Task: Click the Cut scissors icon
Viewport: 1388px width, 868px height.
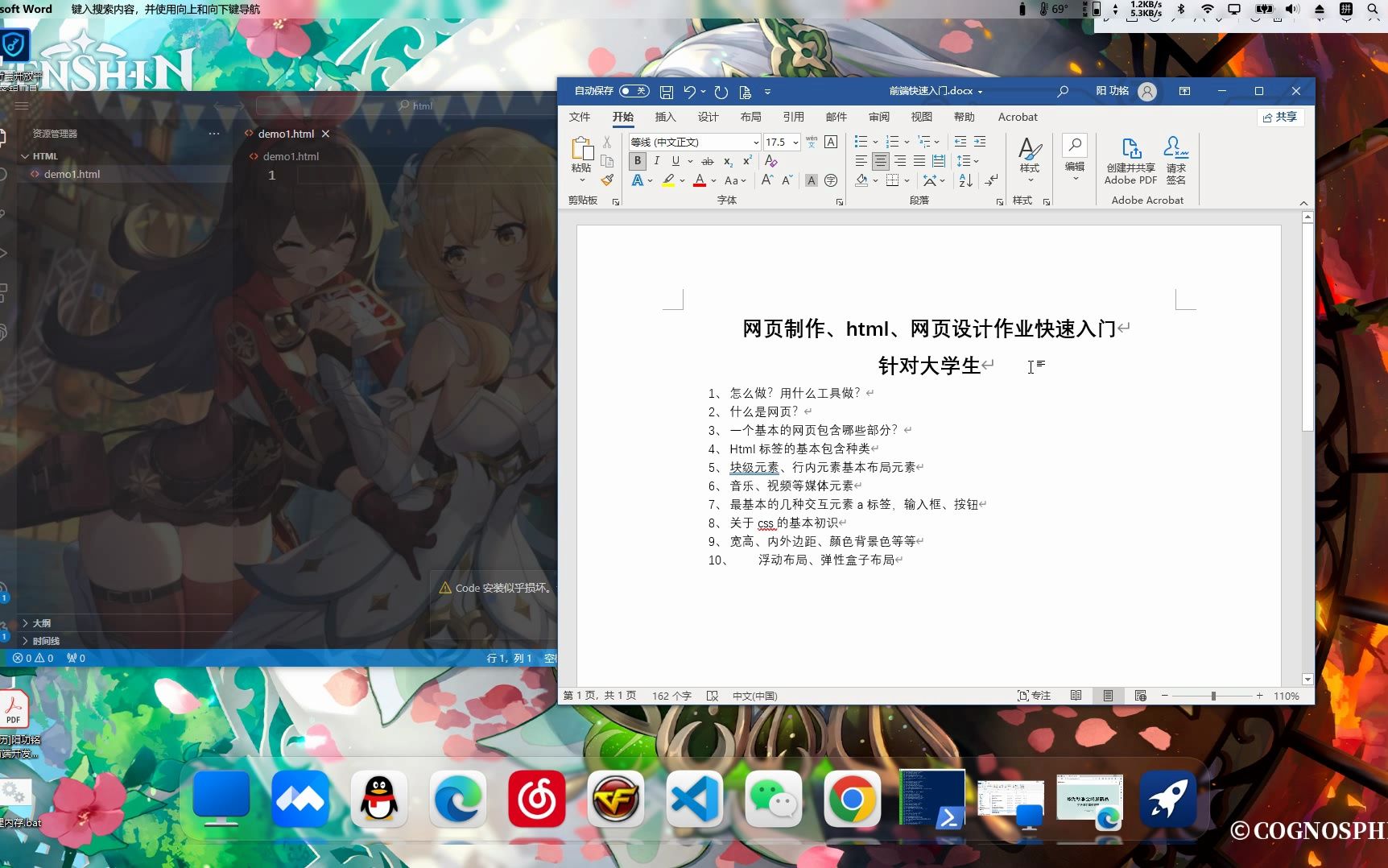Action: click(x=607, y=142)
